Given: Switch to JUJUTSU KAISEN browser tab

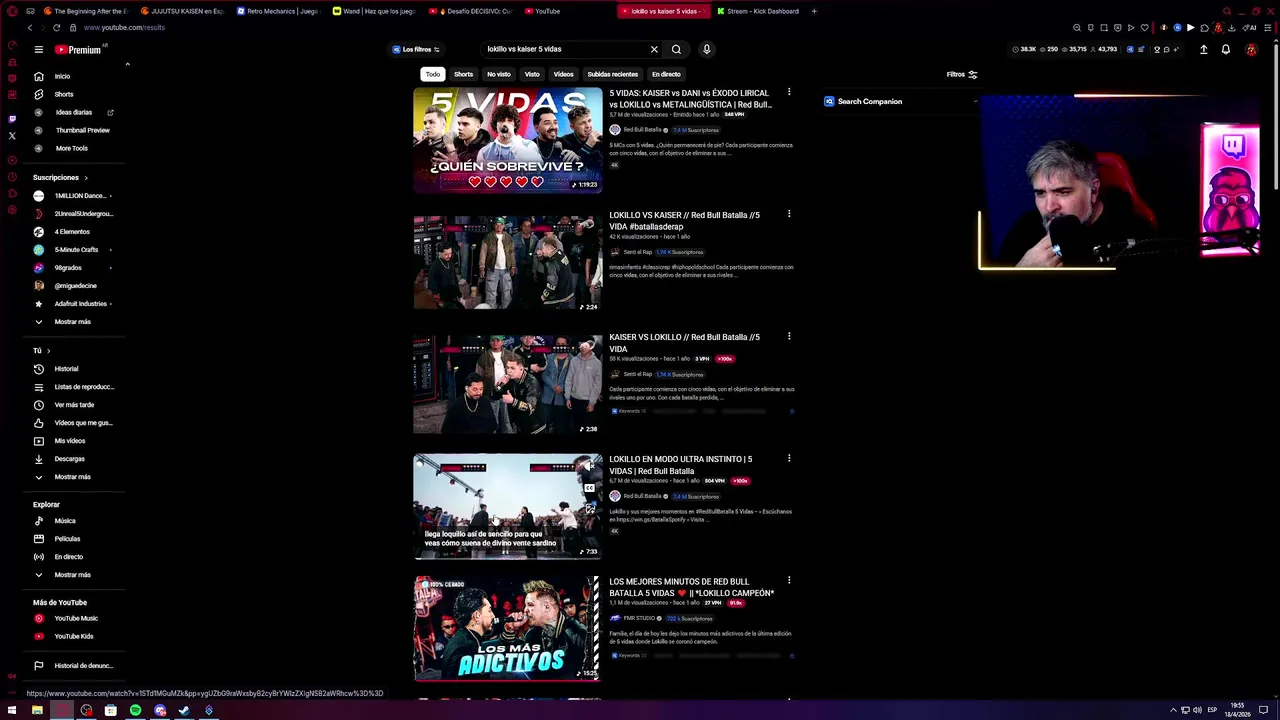Looking at the screenshot, I should (182, 11).
